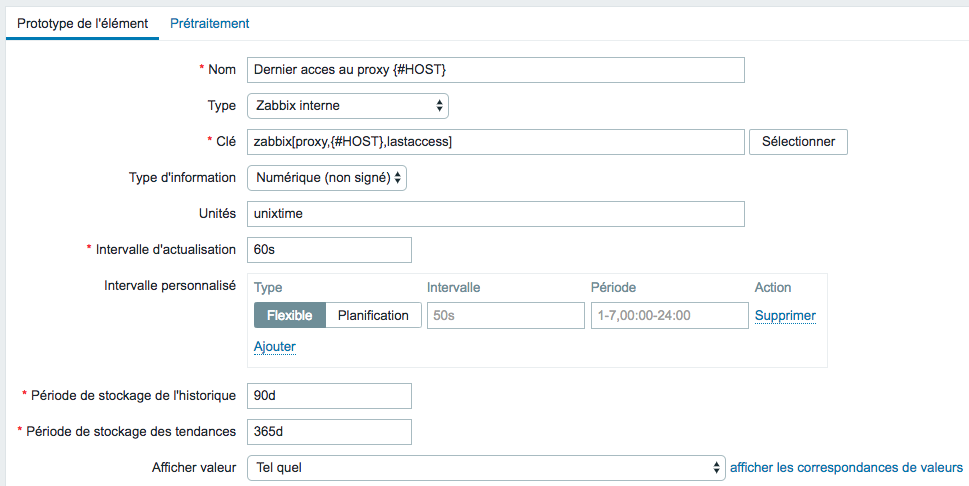Focus the Clé key input field

(496, 142)
